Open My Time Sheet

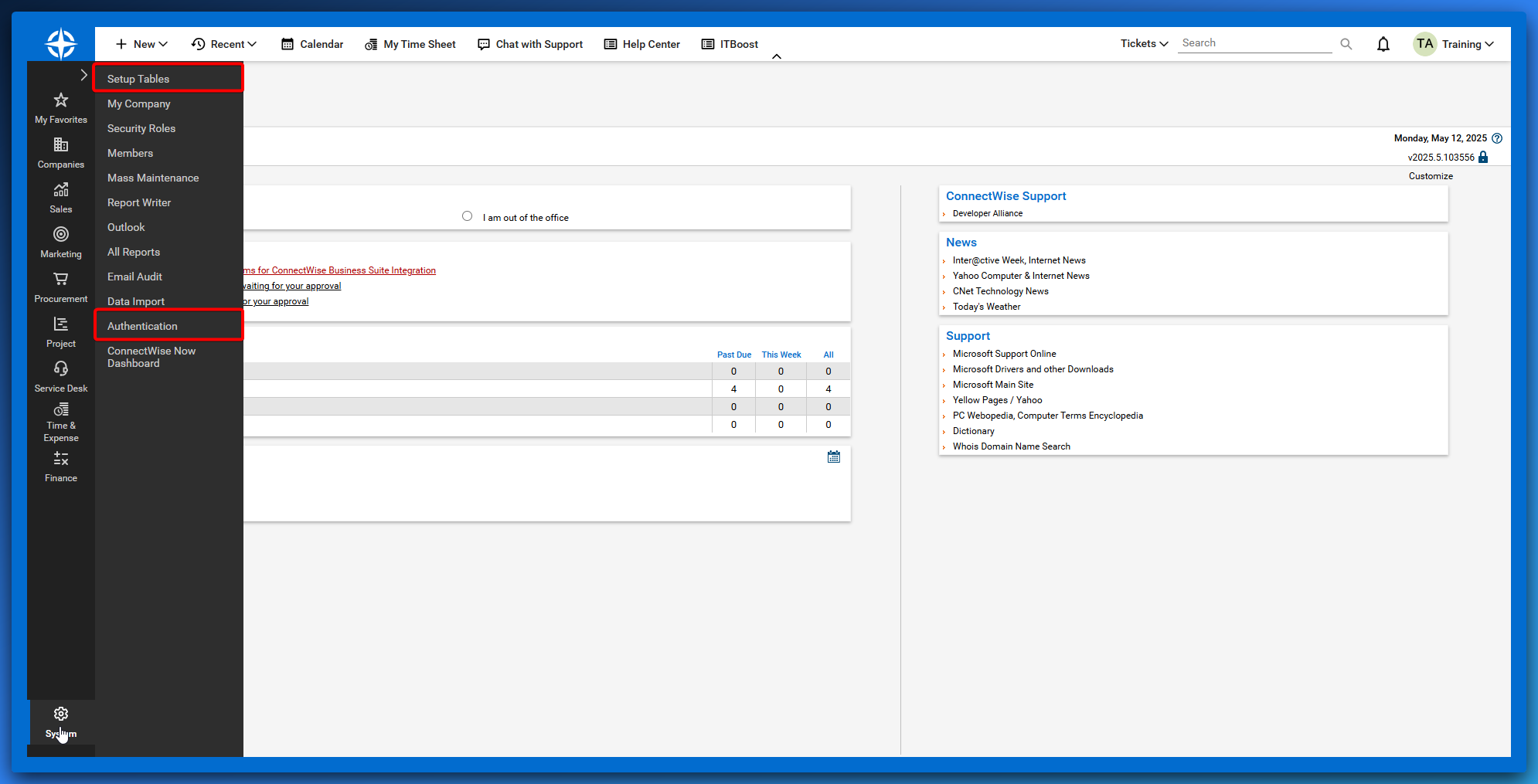[410, 44]
